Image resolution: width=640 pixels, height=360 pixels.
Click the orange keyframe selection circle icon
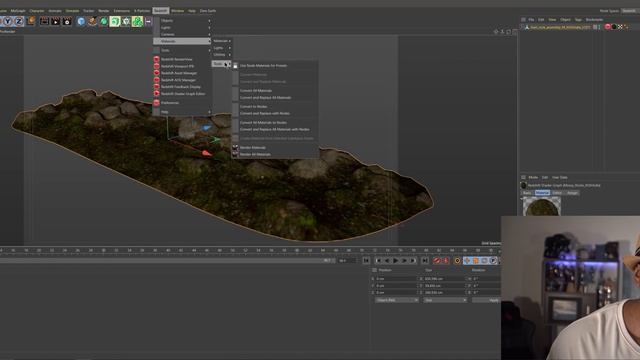[457, 260]
